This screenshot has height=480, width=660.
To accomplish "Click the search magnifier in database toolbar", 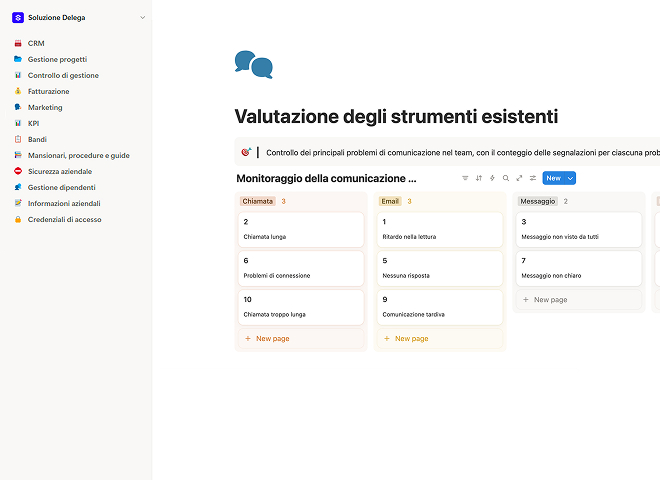I will click(506, 178).
